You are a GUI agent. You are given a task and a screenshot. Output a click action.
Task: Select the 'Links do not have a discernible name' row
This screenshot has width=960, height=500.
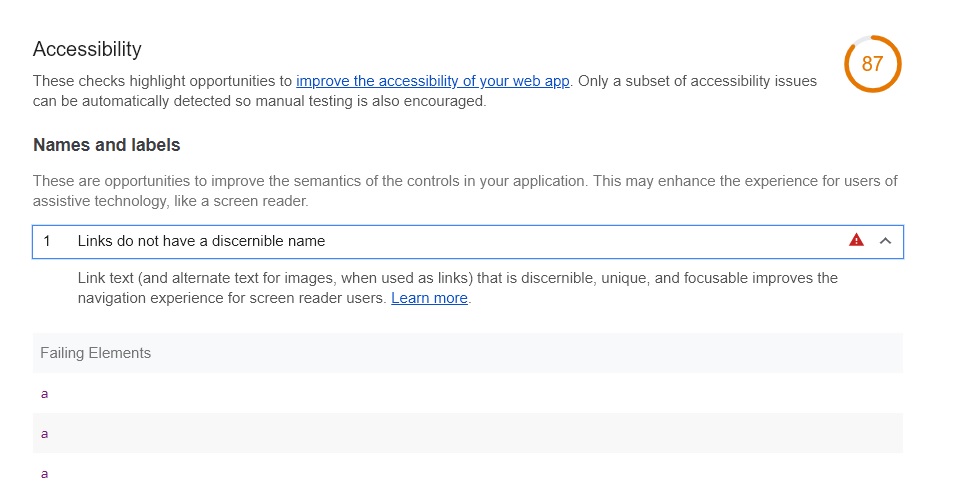tap(468, 242)
